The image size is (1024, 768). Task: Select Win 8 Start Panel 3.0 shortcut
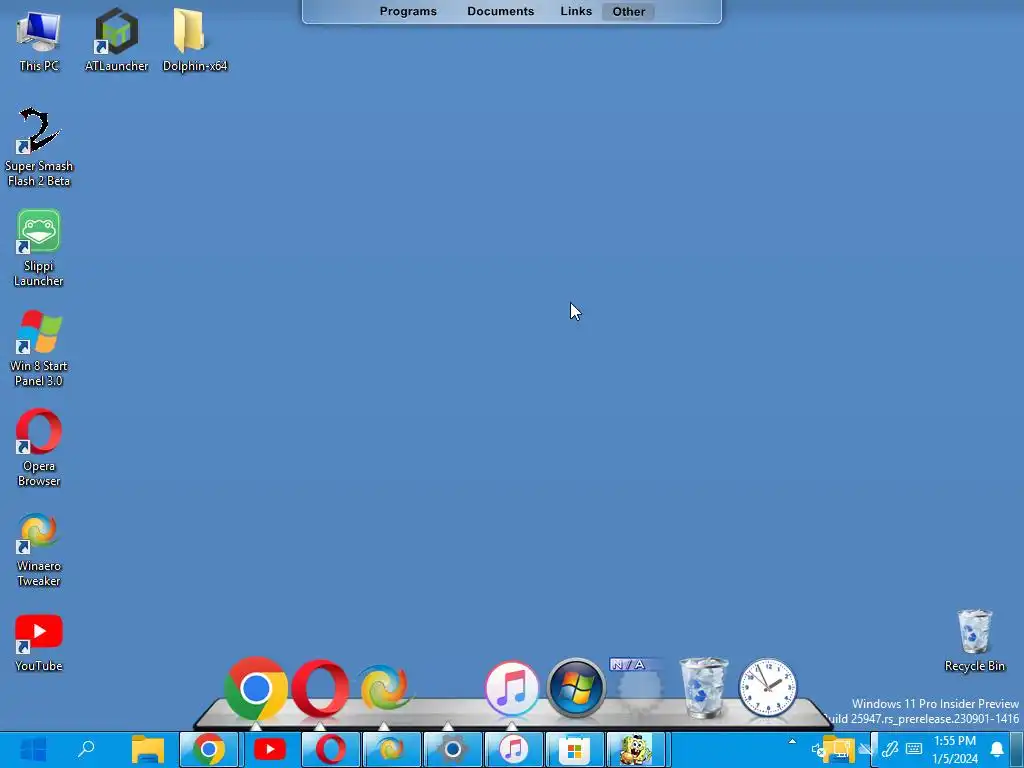[x=39, y=348]
